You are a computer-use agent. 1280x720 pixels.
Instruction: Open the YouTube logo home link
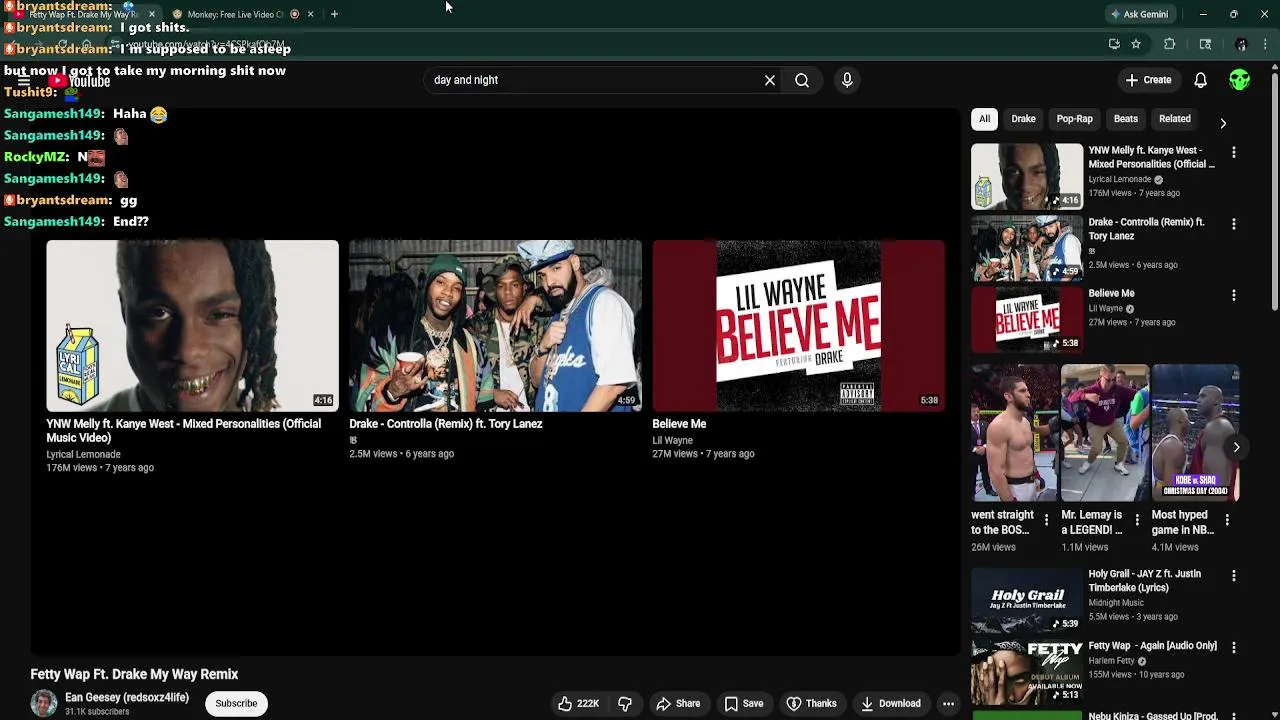pyautogui.click(x=80, y=81)
